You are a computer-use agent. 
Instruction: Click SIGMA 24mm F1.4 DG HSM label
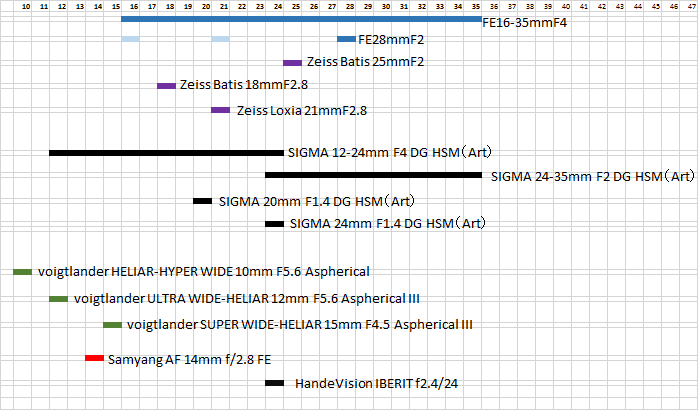pyautogui.click(x=388, y=223)
